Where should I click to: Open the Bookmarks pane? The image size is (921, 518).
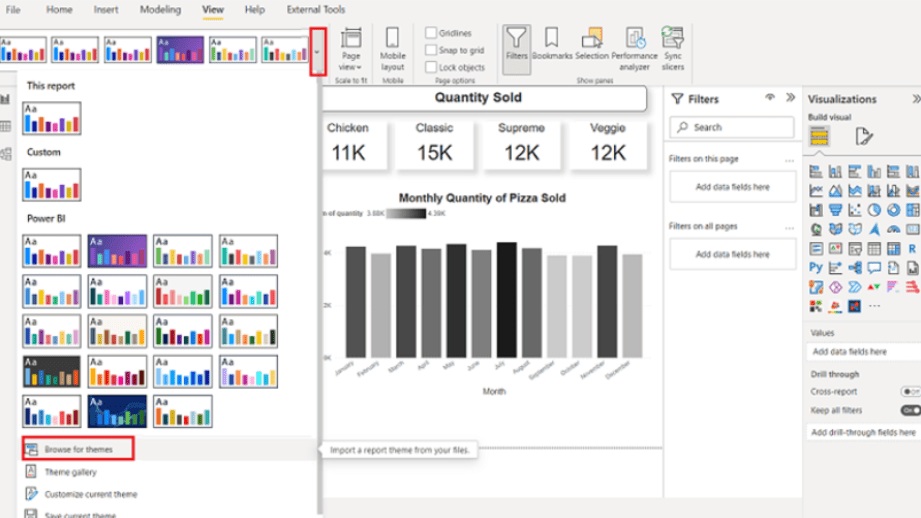point(551,45)
